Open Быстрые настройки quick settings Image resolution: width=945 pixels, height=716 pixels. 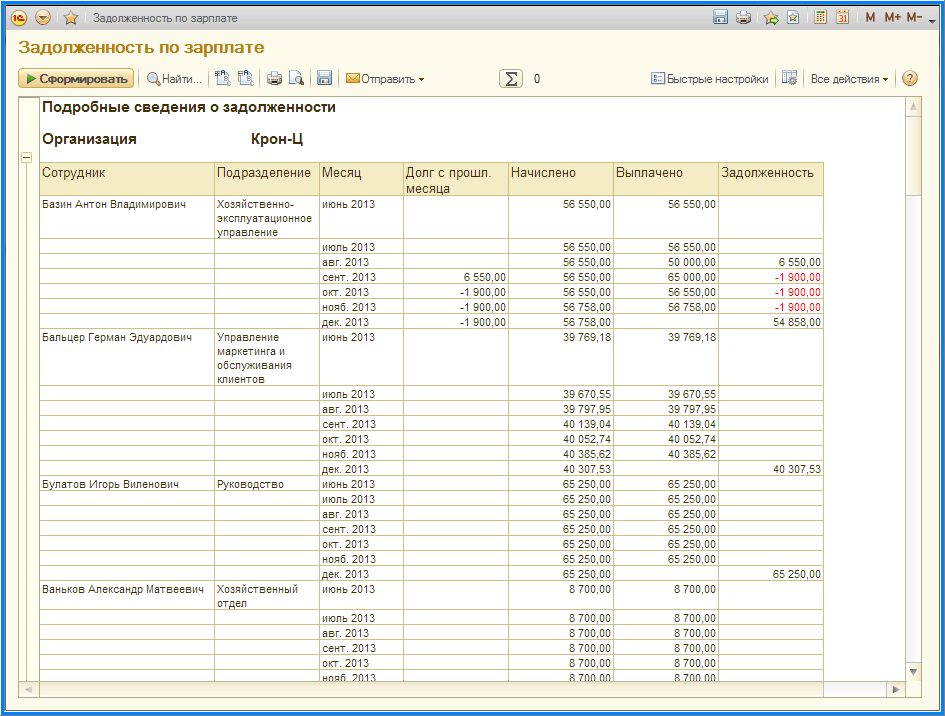(x=709, y=79)
